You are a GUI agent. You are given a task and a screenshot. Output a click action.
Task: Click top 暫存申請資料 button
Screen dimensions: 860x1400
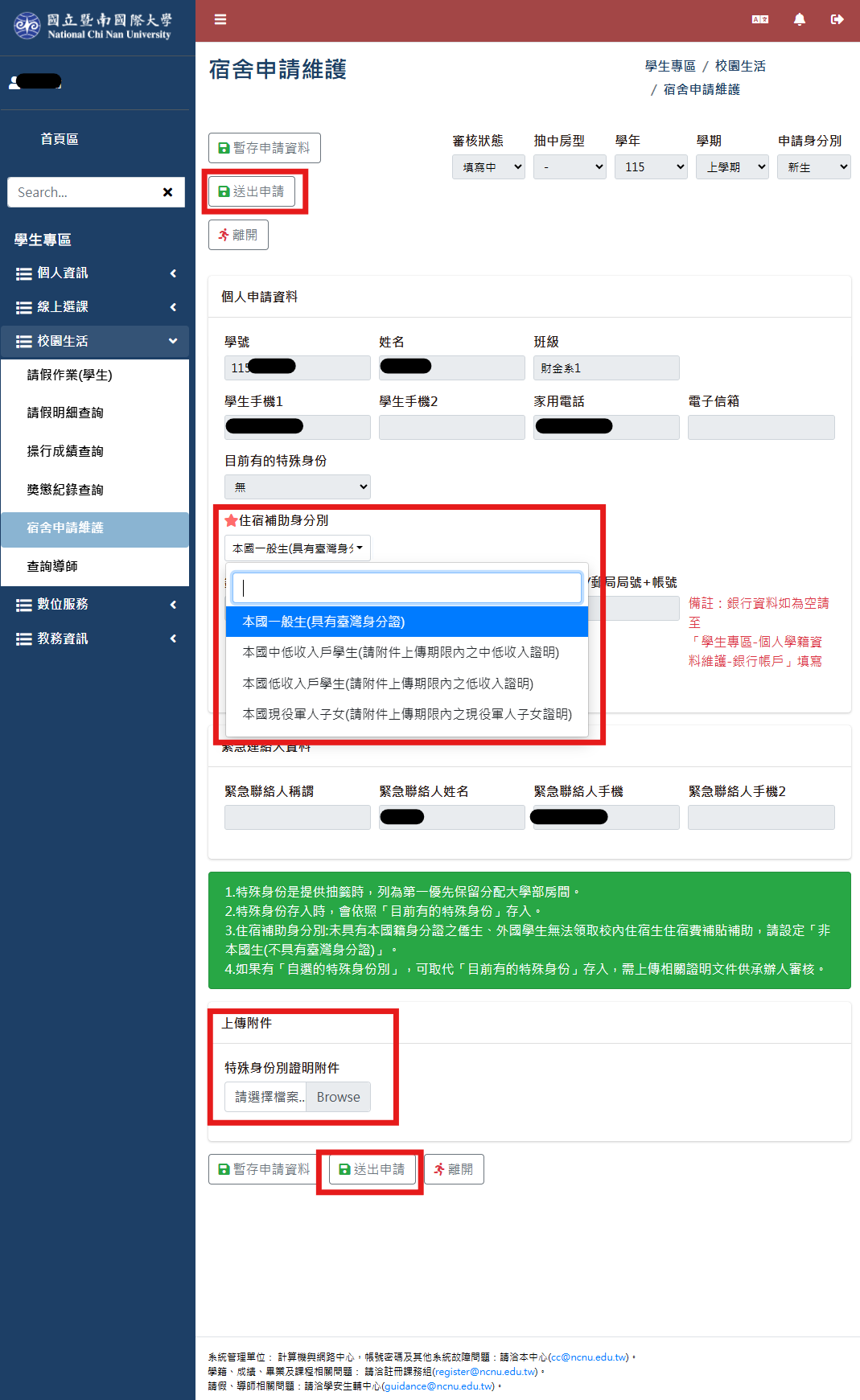265,148
